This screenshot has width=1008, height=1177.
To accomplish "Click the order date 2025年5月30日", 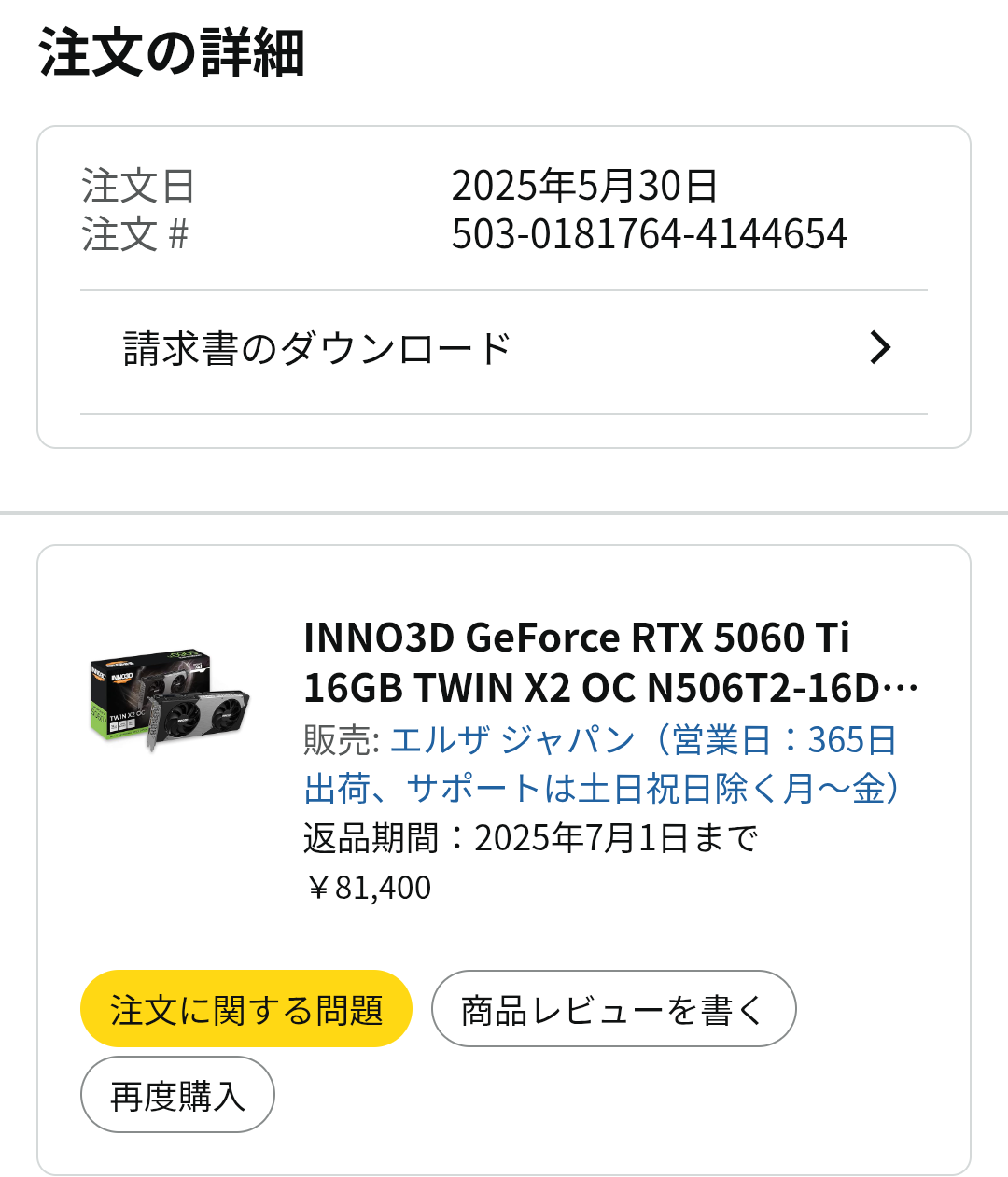I will tap(584, 186).
